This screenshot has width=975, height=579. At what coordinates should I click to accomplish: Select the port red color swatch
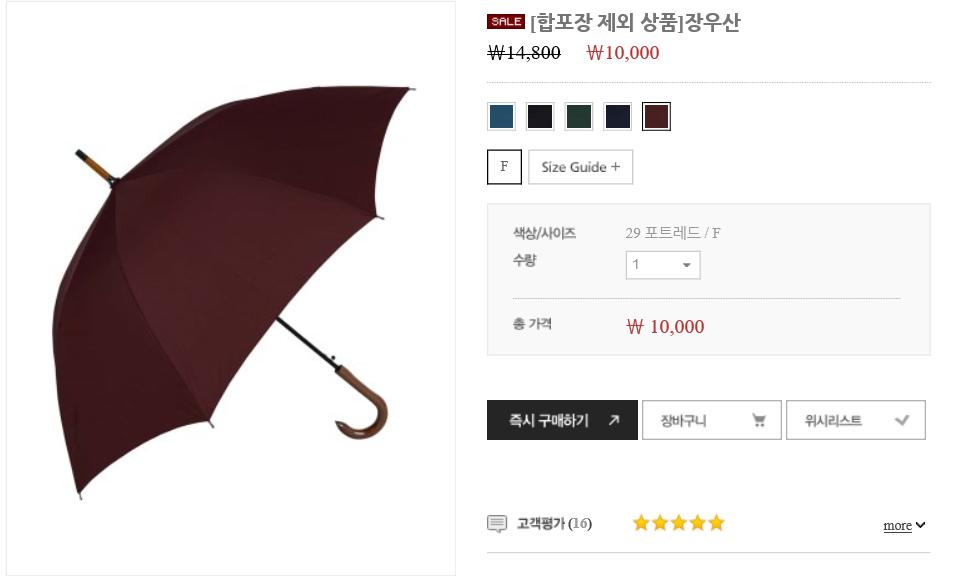[x=656, y=116]
